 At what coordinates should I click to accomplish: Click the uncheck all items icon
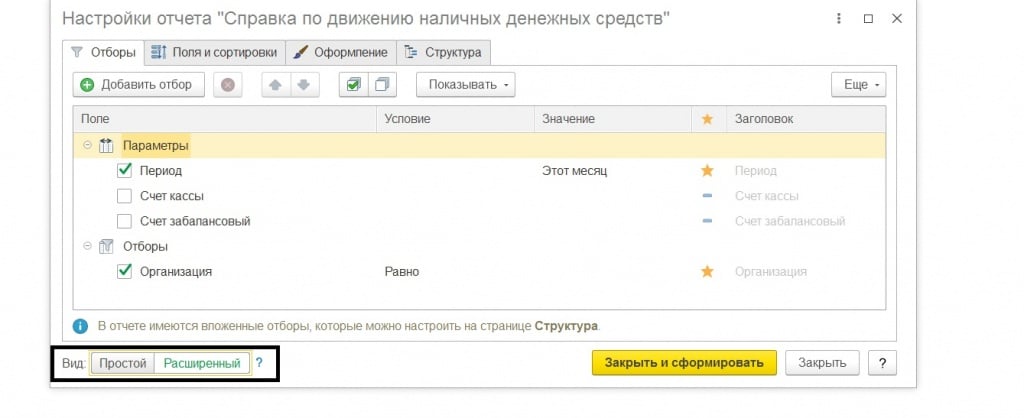click(381, 85)
